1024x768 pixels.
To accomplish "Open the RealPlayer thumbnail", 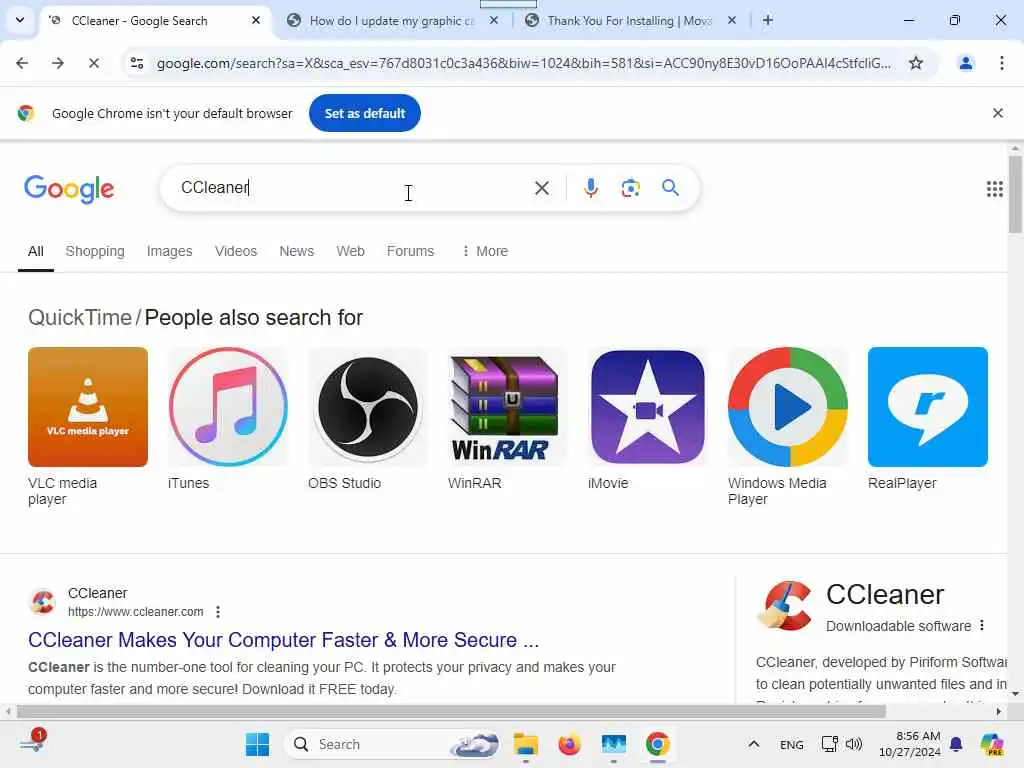I will (927, 406).
